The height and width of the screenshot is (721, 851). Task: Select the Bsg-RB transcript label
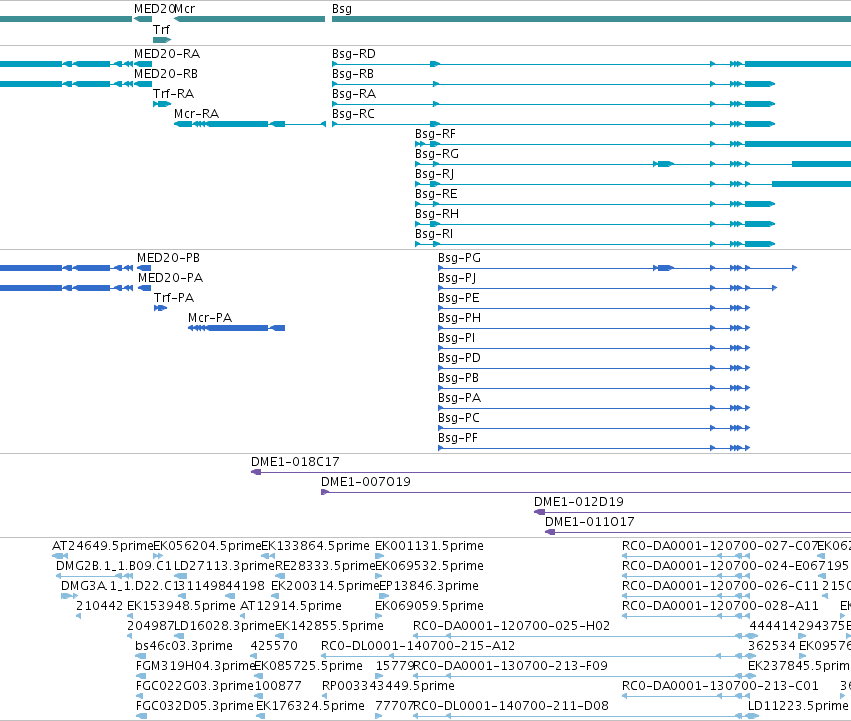click(353, 74)
